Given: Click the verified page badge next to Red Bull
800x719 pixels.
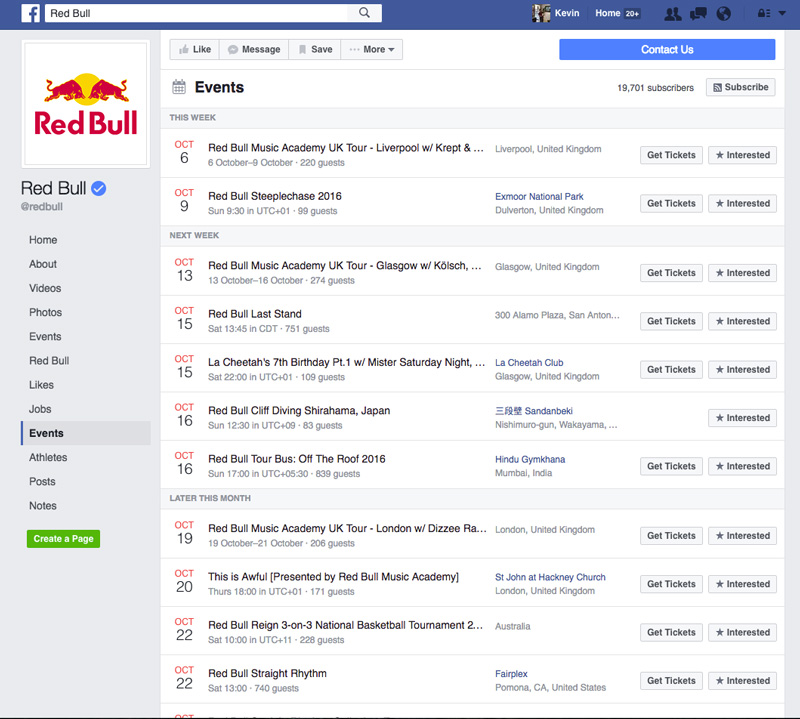Looking at the screenshot, I should [98, 189].
